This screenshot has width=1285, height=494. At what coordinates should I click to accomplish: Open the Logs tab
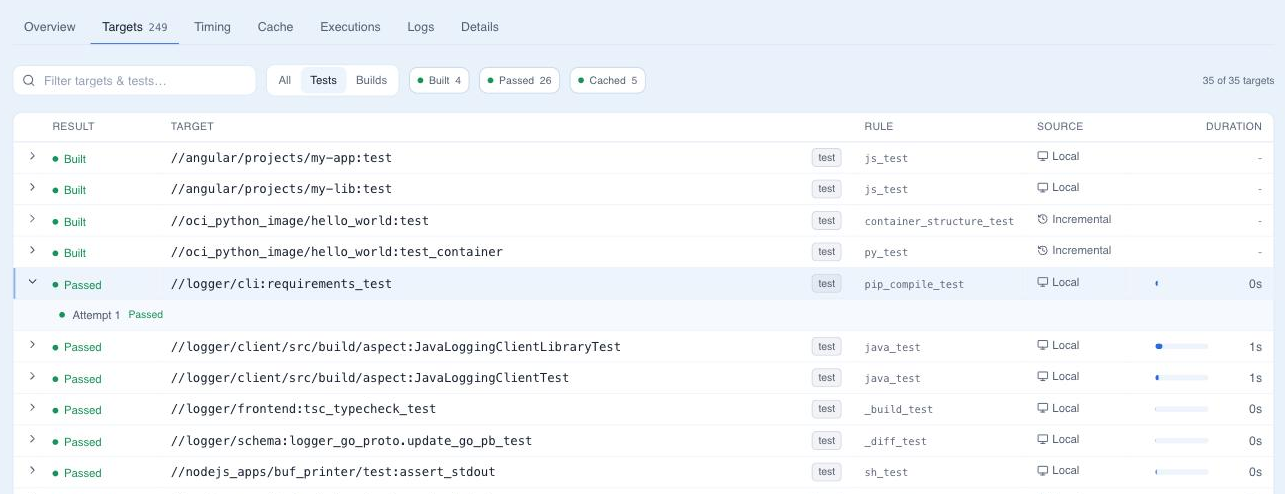(x=421, y=27)
